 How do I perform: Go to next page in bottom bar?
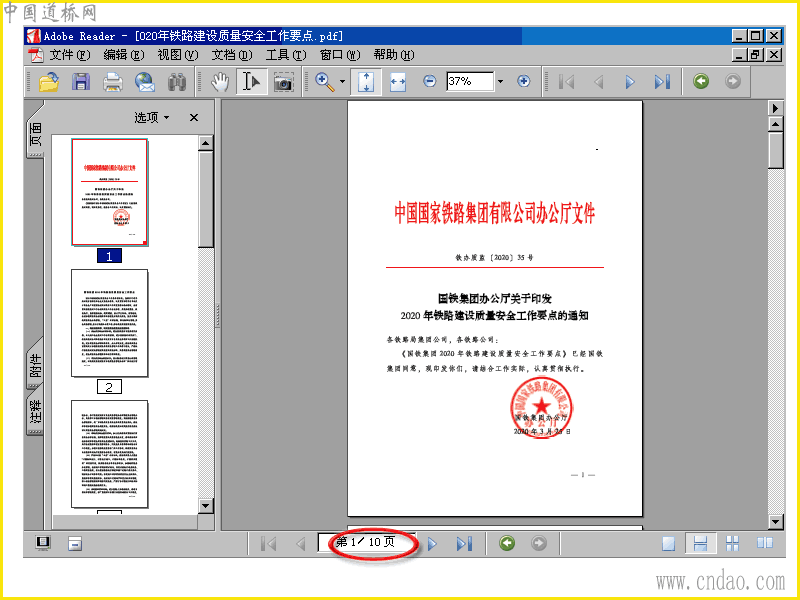(x=433, y=544)
